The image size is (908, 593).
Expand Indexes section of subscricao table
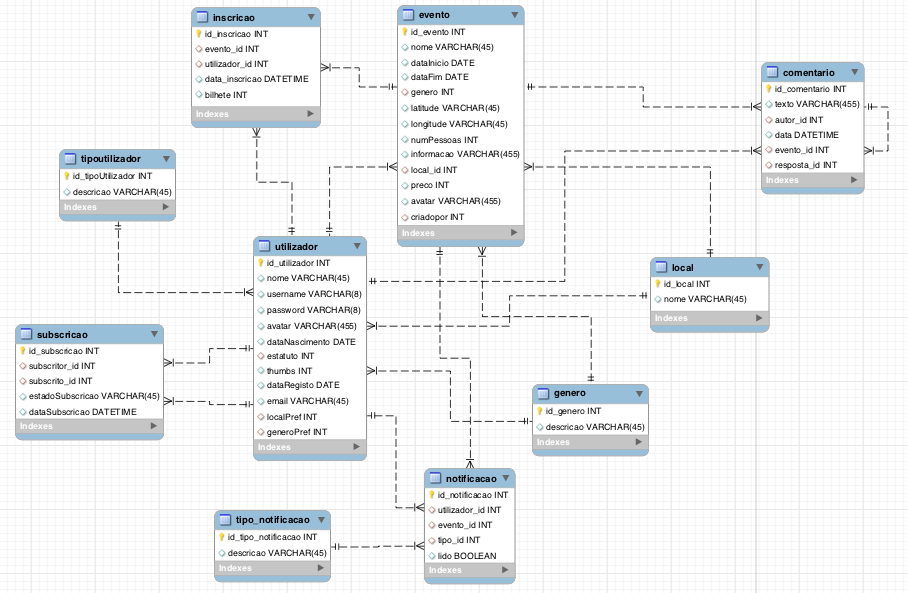[x=153, y=426]
